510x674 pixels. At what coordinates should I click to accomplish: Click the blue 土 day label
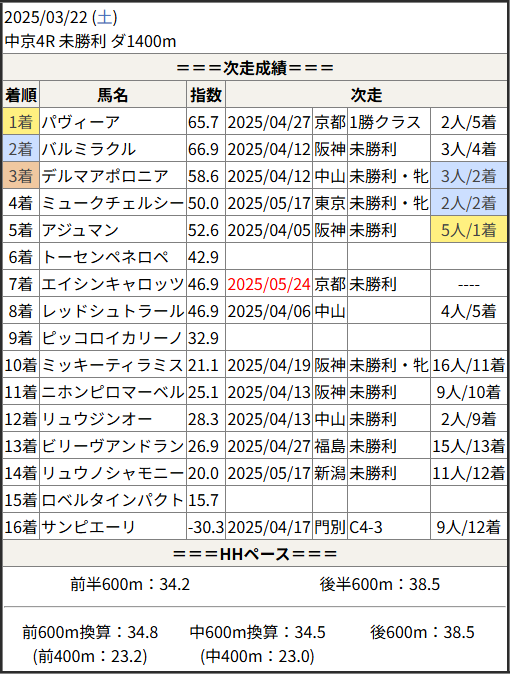[x=104, y=18]
